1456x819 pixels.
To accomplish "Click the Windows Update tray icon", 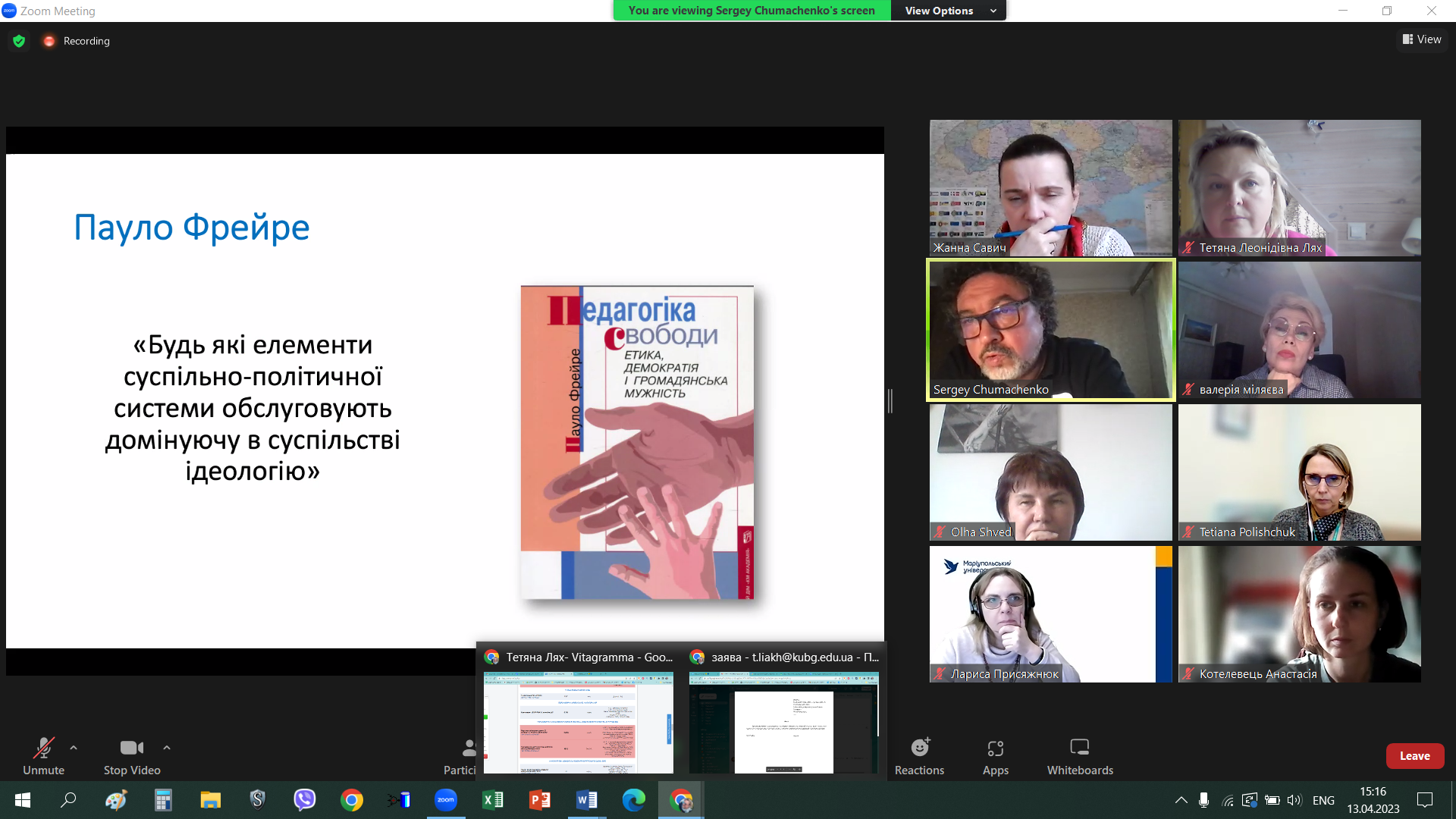I will tap(1250, 800).
